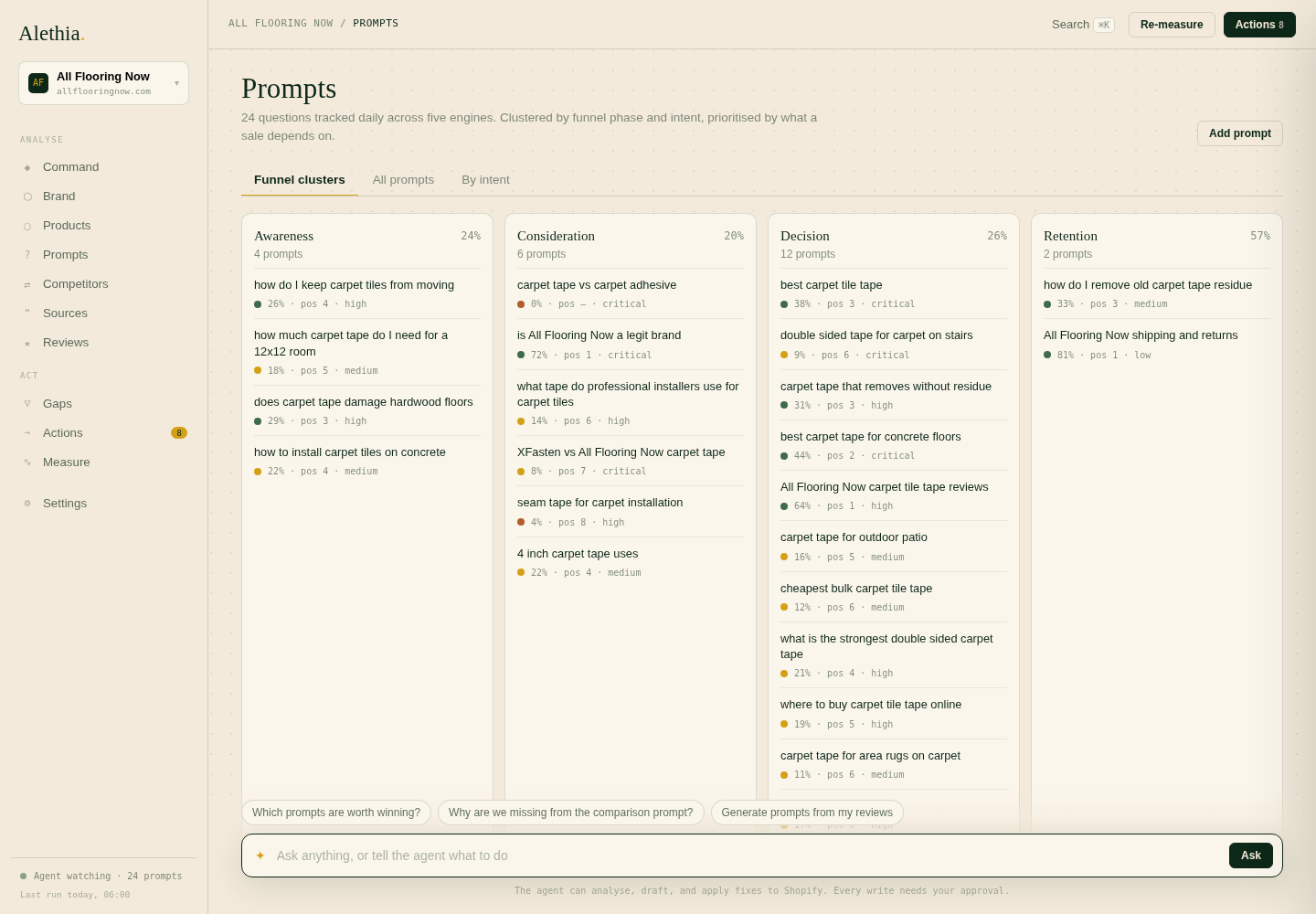Open prompt 'cheapest bulk carpet tile tape'
Viewport: 1316px width, 914px height.
[x=894, y=597]
